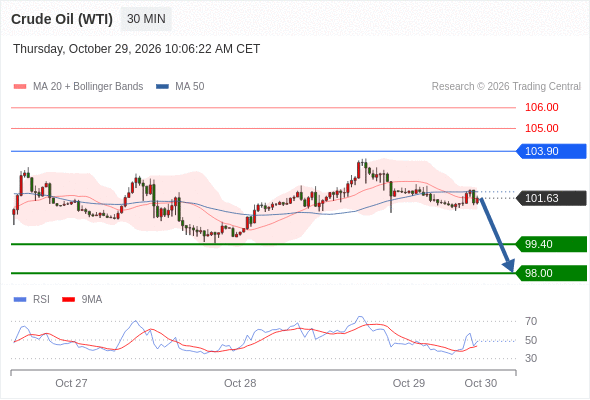
Task: Select the RSI legend label
Action: point(41,300)
